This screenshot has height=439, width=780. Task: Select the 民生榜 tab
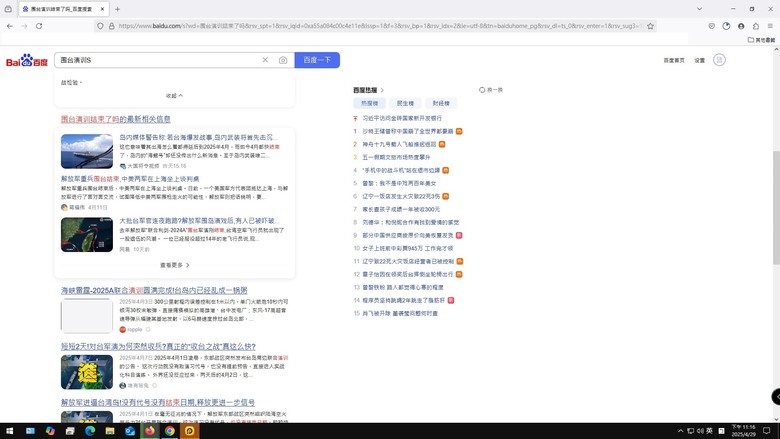click(405, 103)
